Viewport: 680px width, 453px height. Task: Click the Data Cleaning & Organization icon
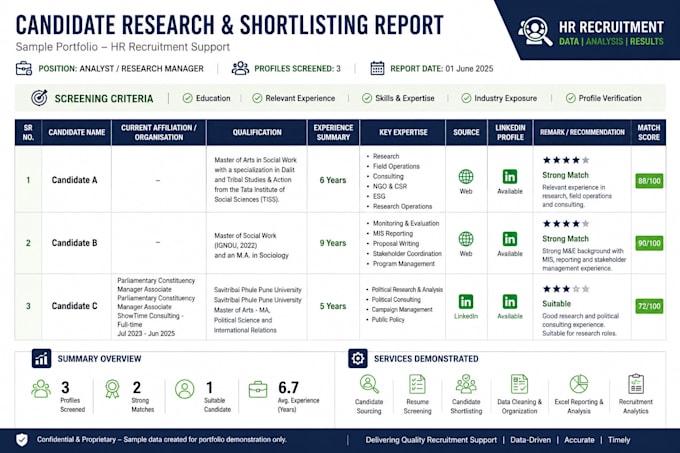click(x=519, y=384)
